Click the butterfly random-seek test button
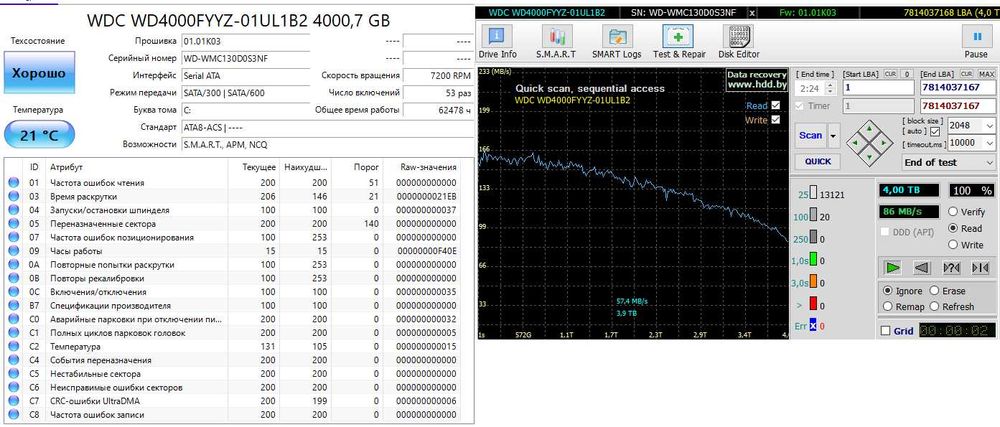Image resolution: width=1000 pixels, height=427 pixels. click(x=951, y=268)
